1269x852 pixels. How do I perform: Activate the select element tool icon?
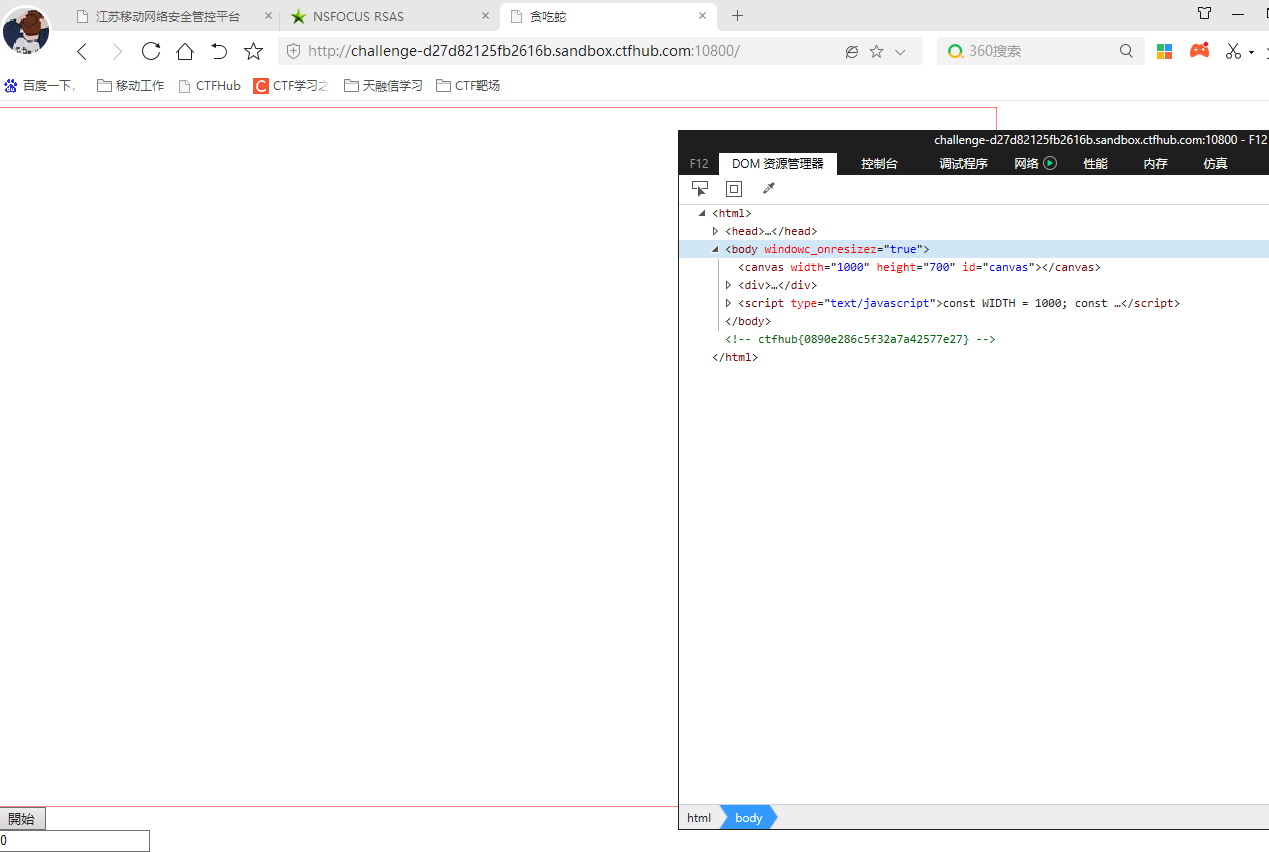click(700, 188)
